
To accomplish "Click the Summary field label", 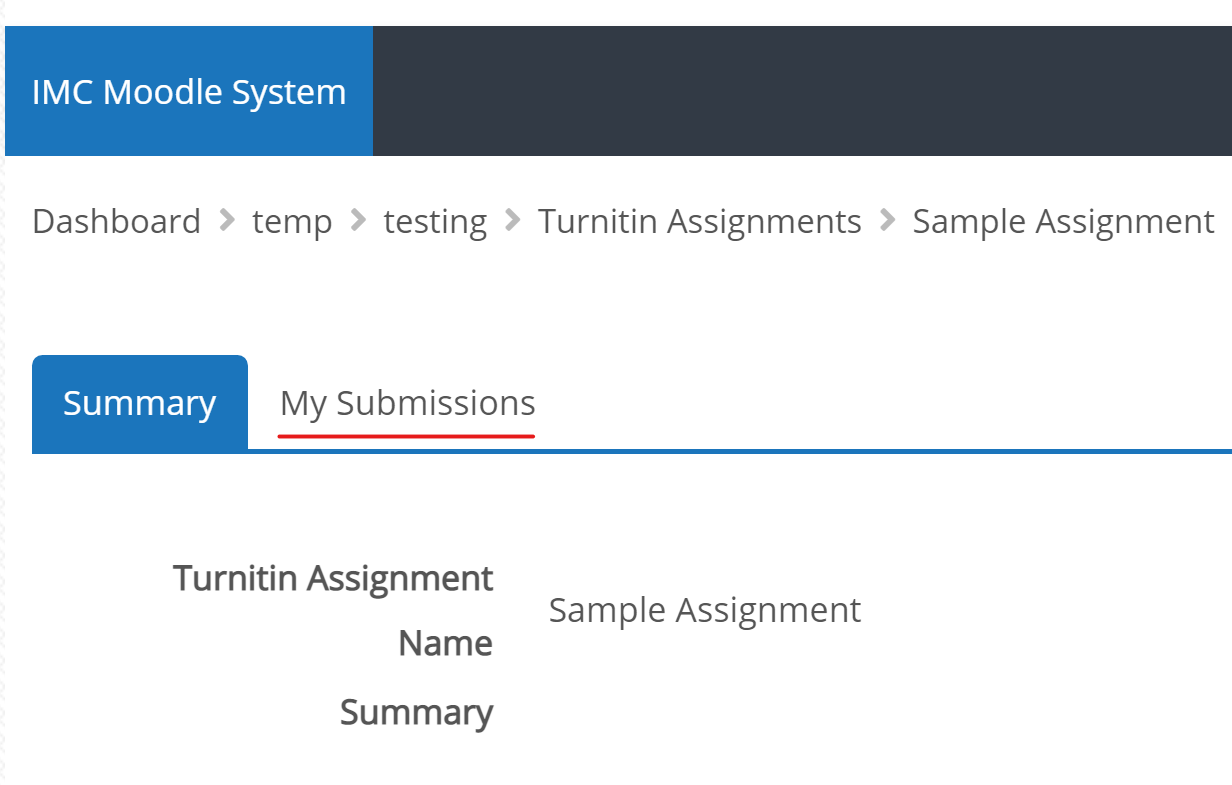I will click(416, 712).
